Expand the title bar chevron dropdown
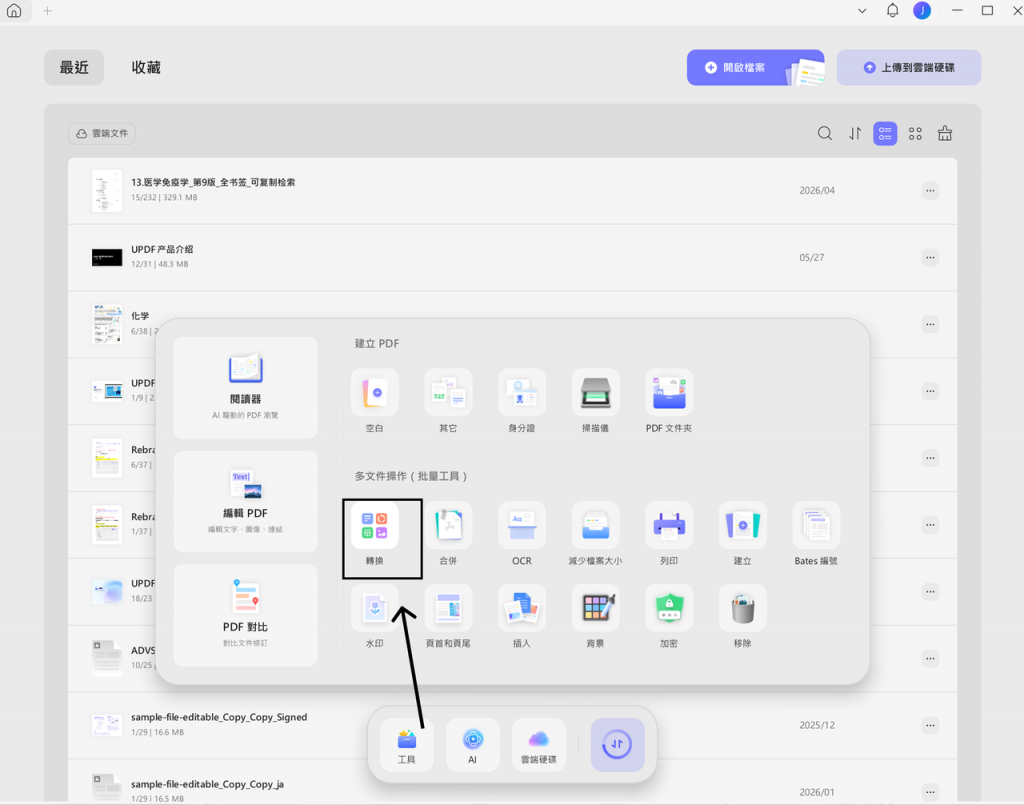The height and width of the screenshot is (805, 1024). click(862, 10)
